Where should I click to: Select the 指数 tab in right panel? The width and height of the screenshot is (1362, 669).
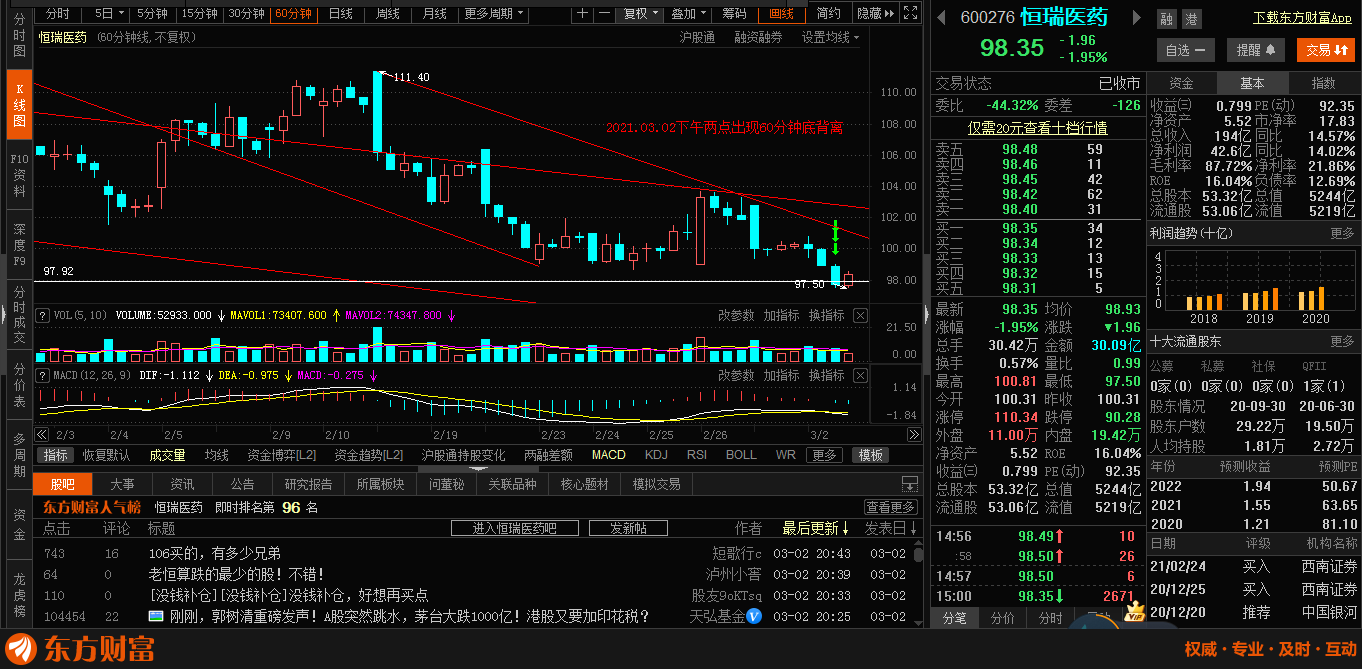1323,84
